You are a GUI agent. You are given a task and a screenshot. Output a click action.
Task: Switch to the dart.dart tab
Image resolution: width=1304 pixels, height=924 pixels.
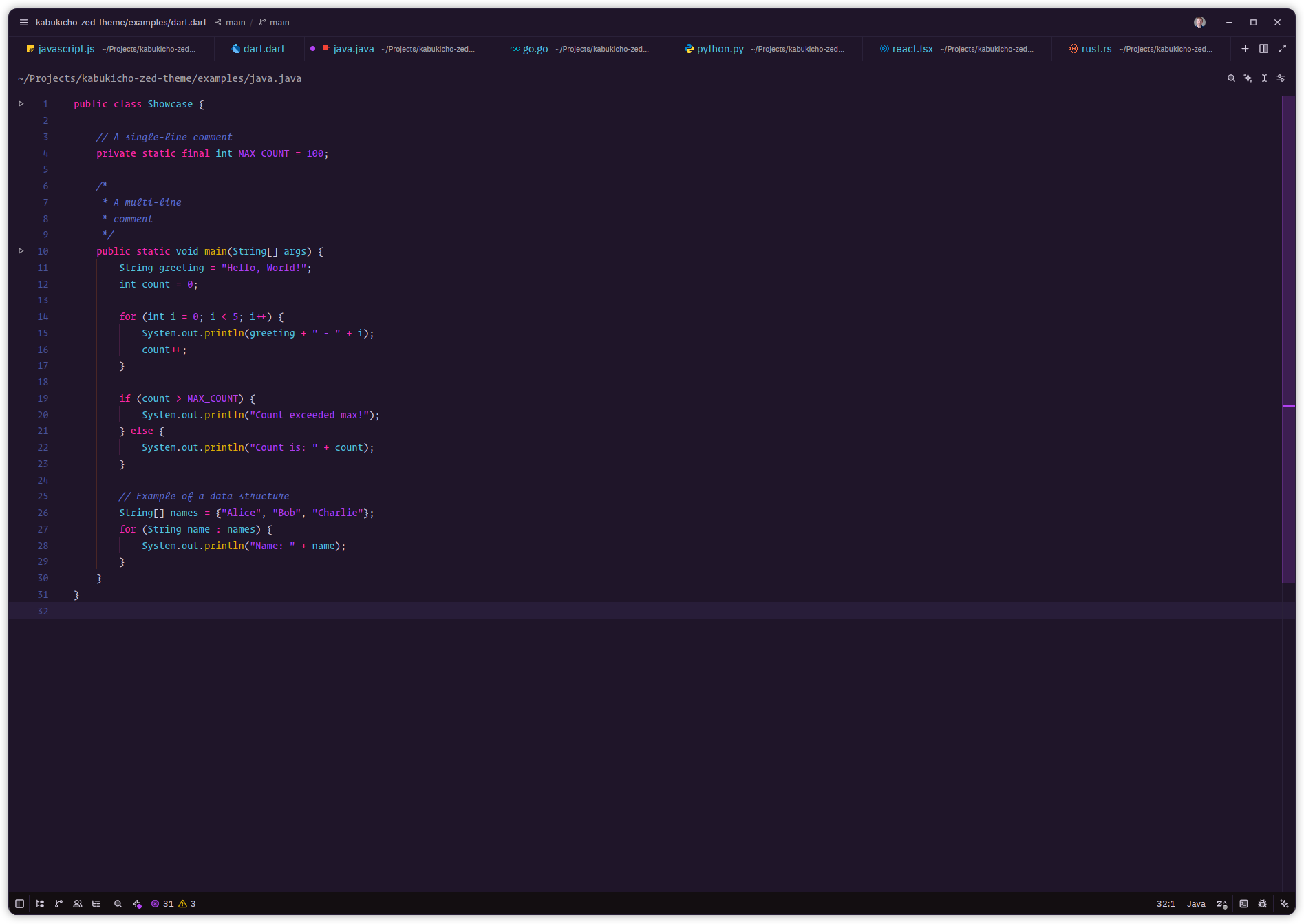pyautogui.click(x=259, y=49)
